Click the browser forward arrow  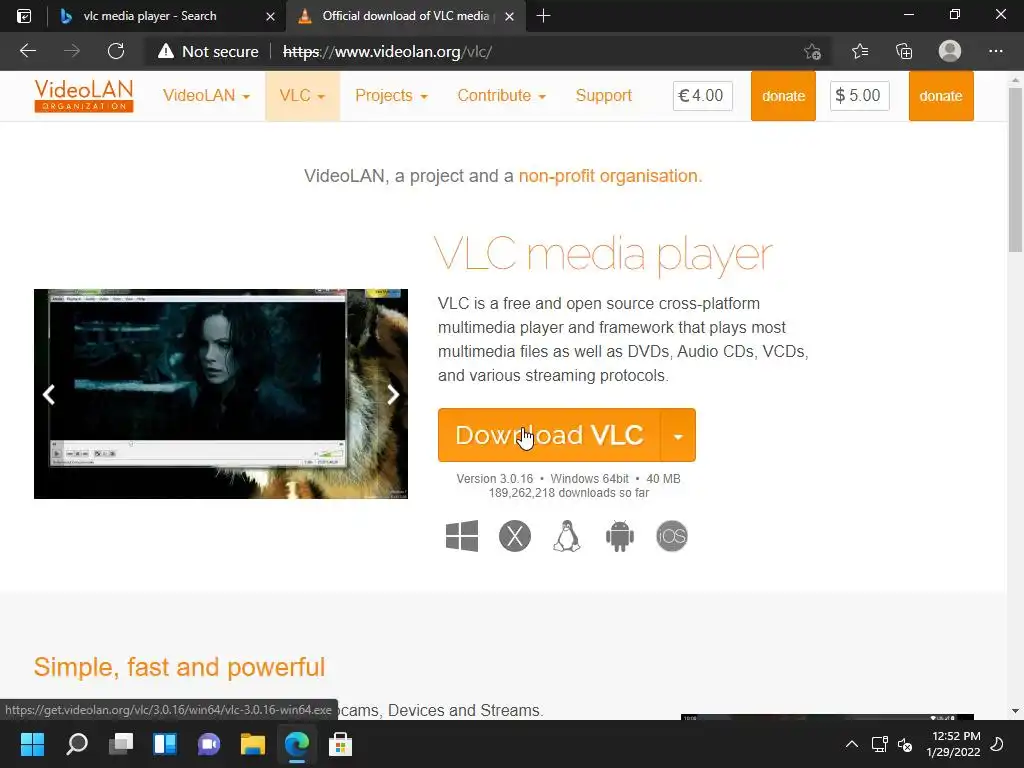tap(72, 51)
